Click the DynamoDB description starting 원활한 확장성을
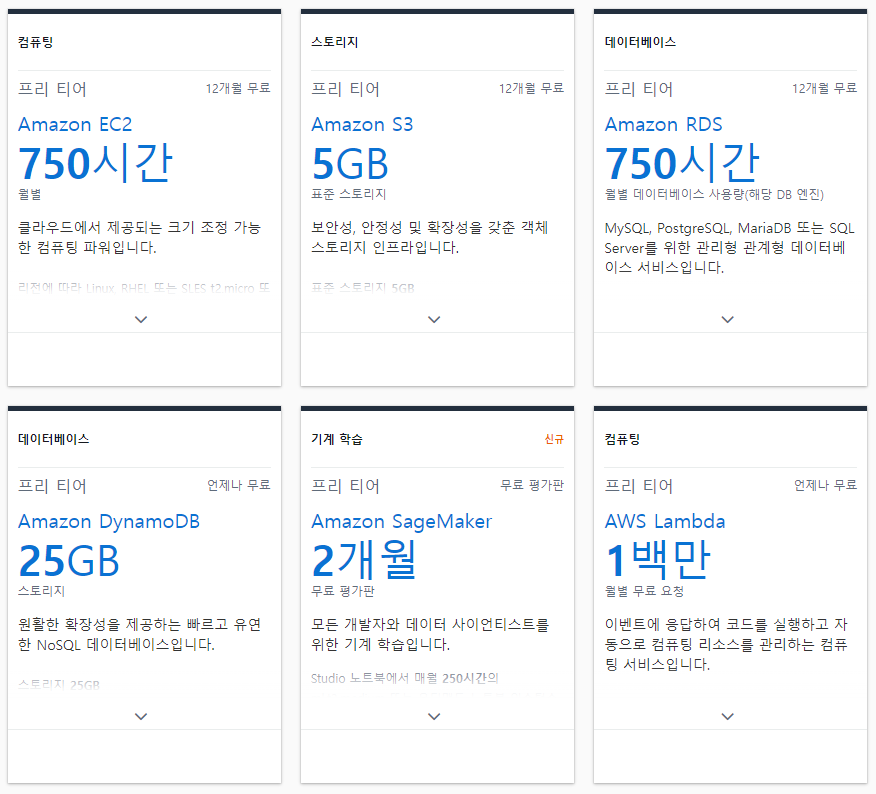This screenshot has width=876, height=794. click(140, 634)
